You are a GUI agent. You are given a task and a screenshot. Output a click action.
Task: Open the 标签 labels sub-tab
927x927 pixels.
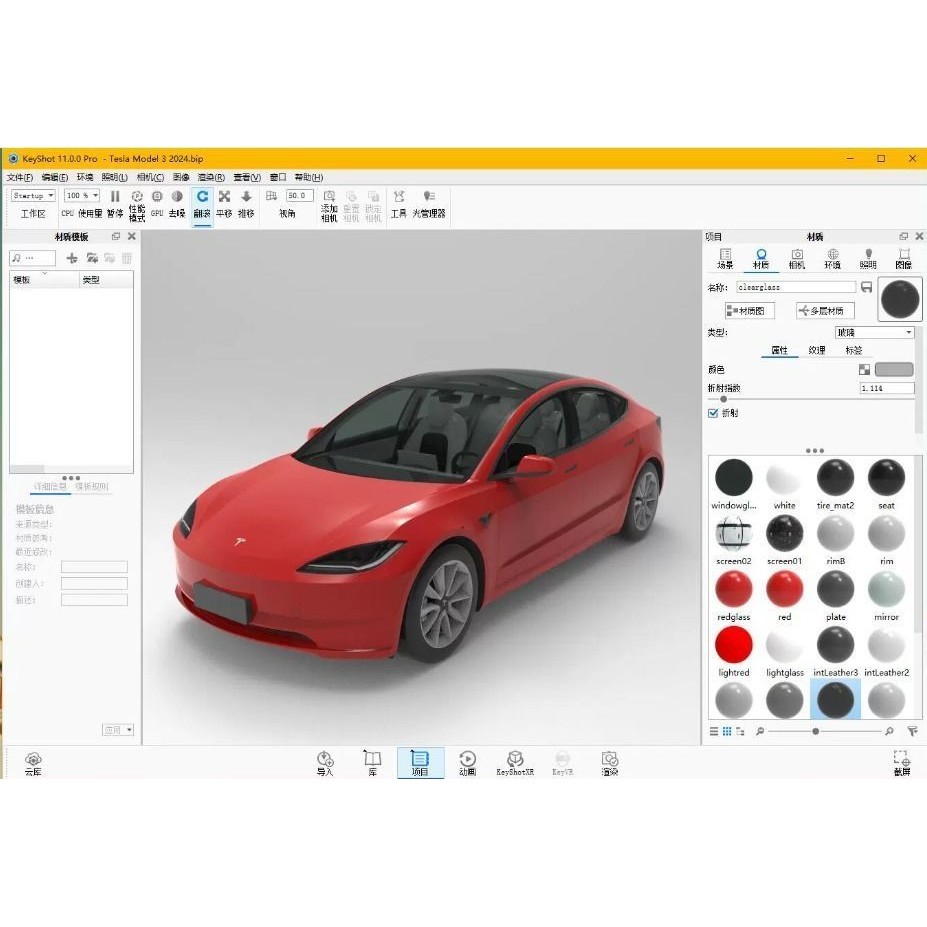(x=854, y=351)
